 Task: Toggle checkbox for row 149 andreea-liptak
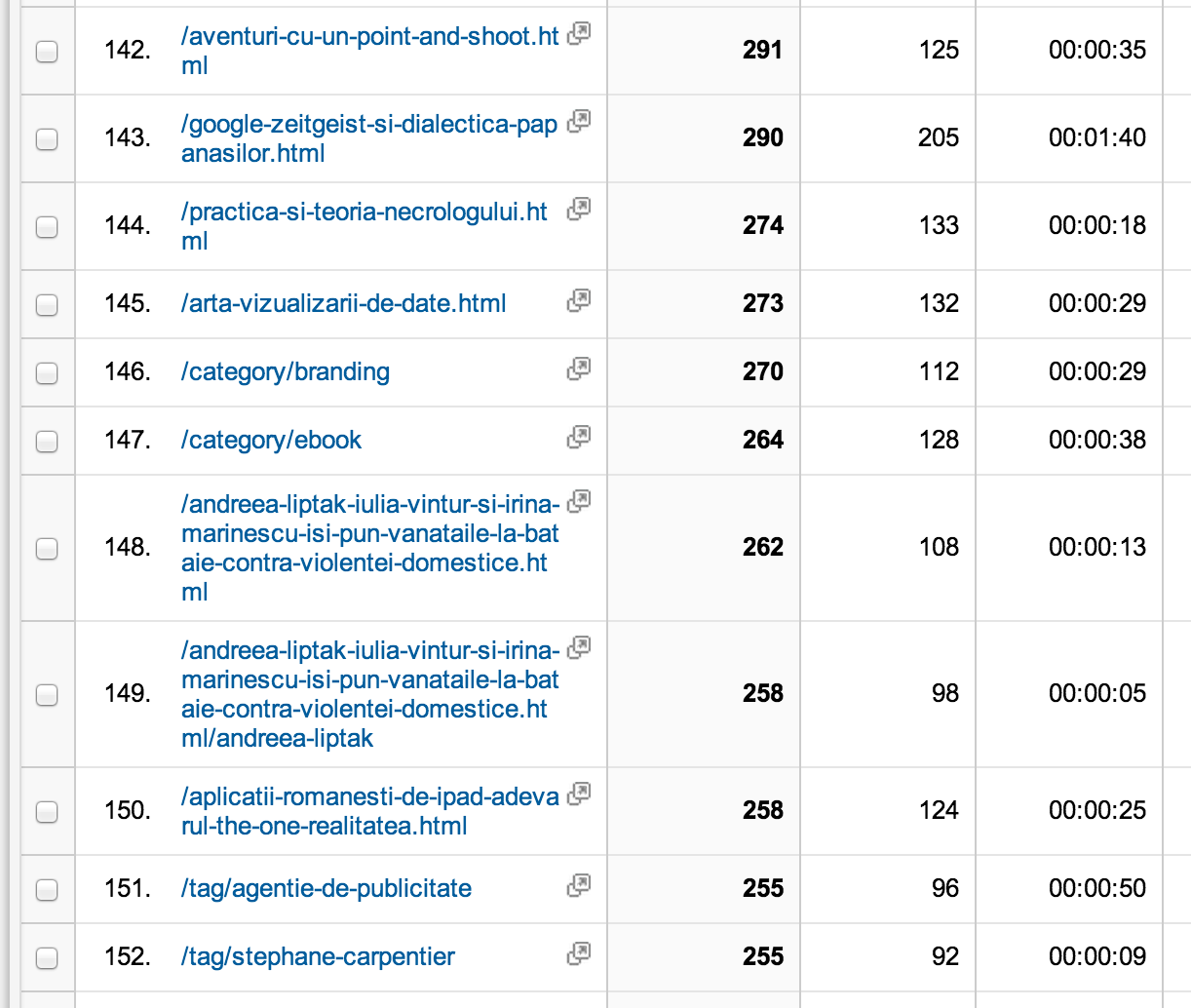(47, 695)
